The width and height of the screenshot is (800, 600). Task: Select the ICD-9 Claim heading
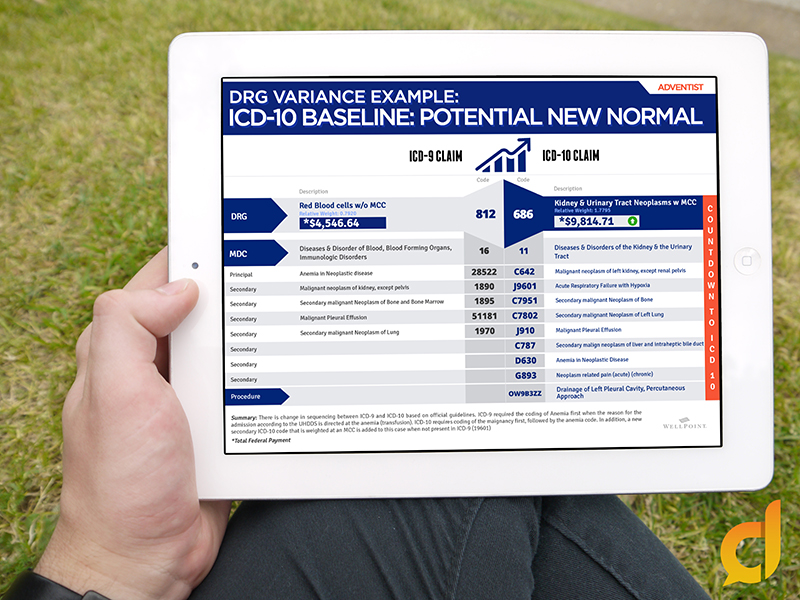[x=438, y=156]
